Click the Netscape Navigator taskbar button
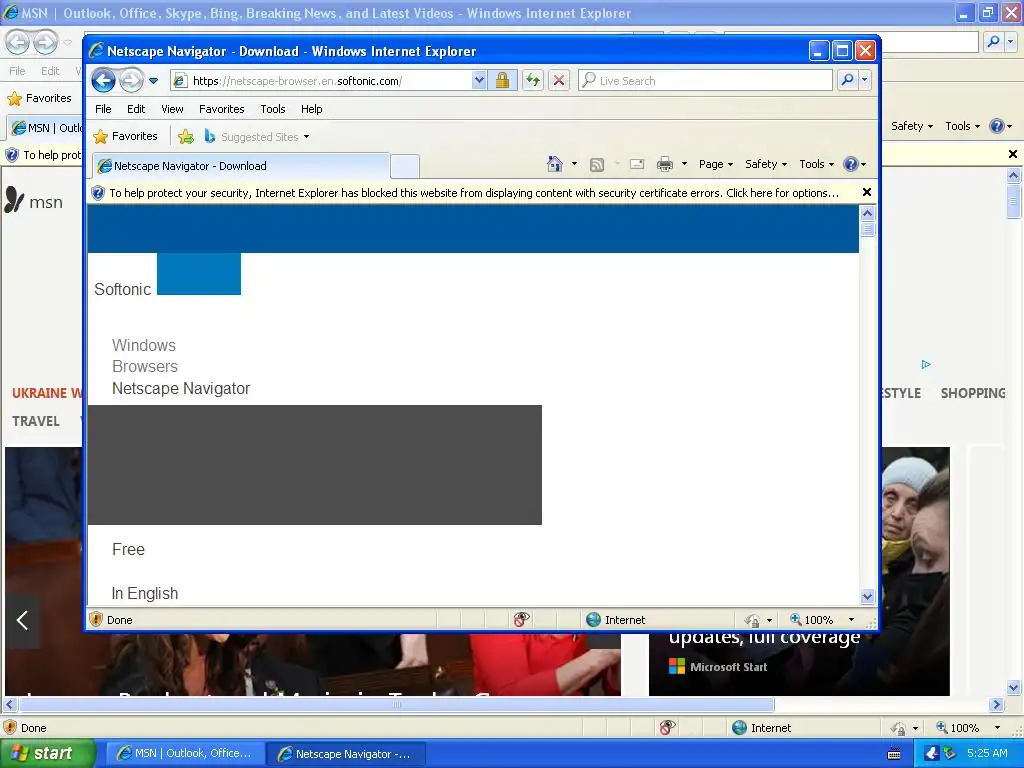Viewport: 1024px width, 768px height. point(346,754)
